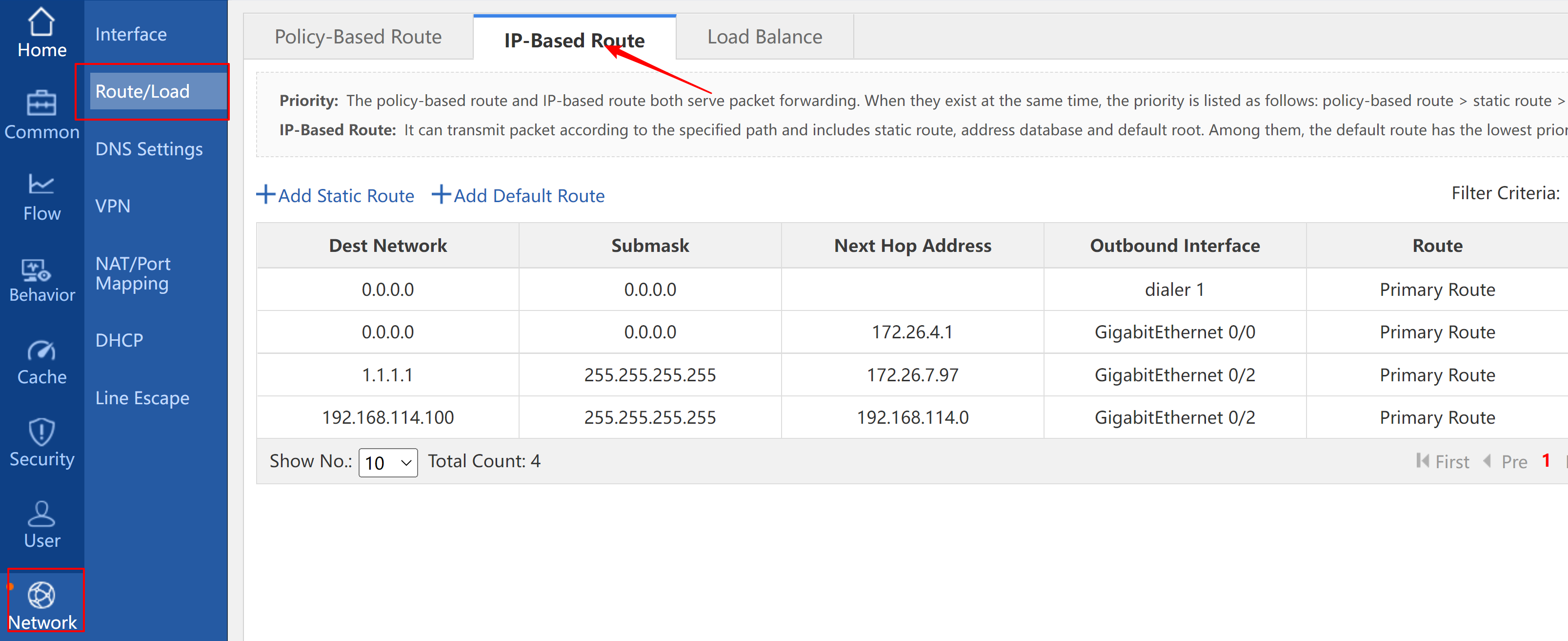Open the Security shield icon
Image resolution: width=1568 pixels, height=641 pixels.
(41, 432)
